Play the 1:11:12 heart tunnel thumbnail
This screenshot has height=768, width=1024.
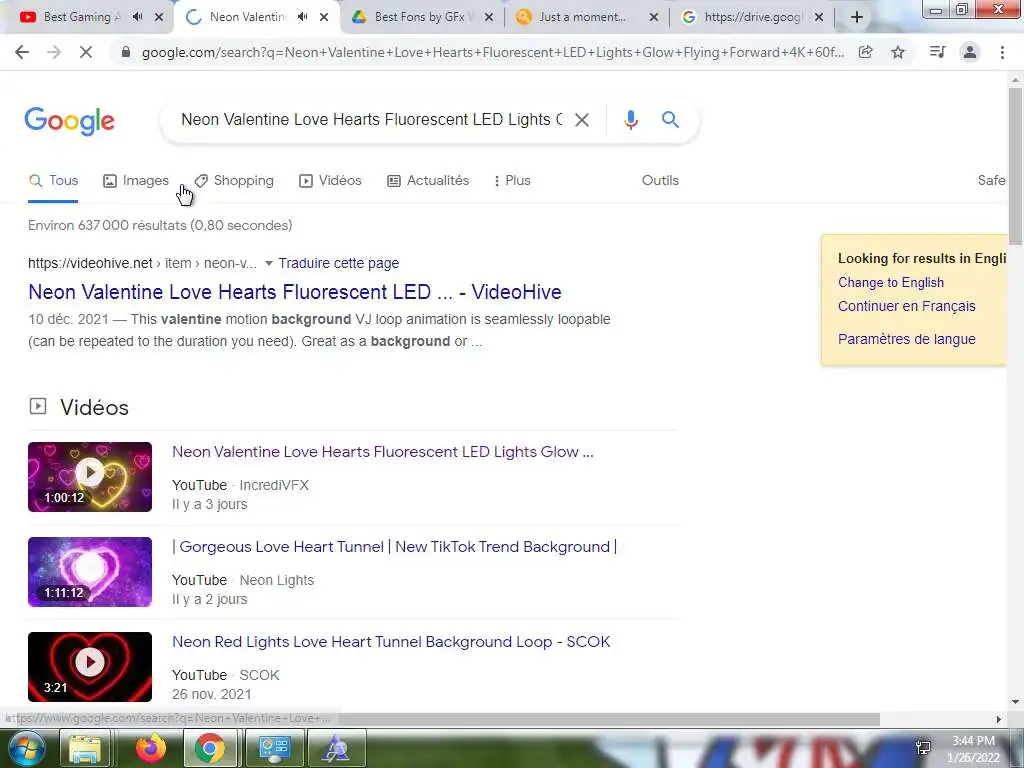coord(90,572)
